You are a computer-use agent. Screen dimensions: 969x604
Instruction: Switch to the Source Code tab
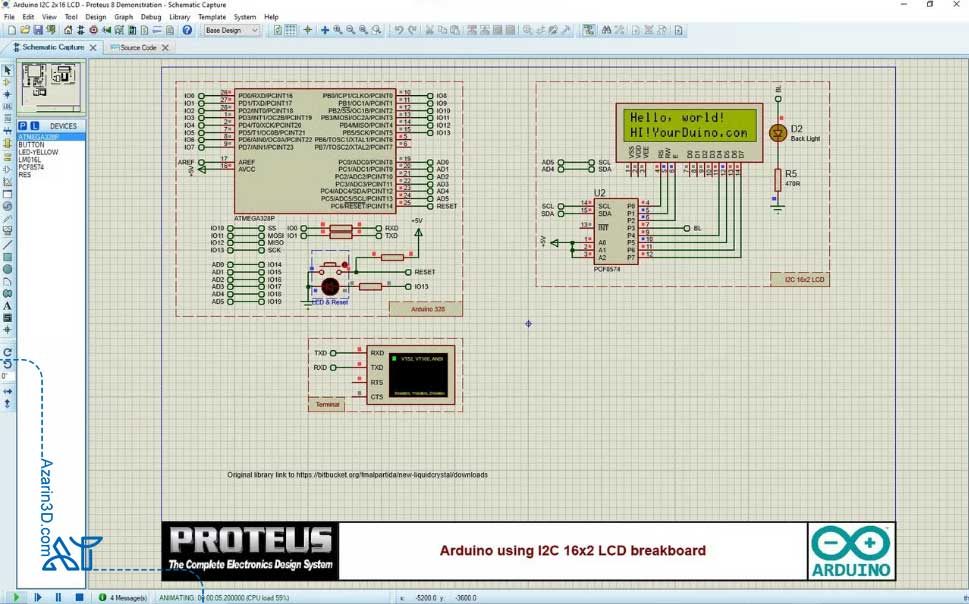coord(138,47)
